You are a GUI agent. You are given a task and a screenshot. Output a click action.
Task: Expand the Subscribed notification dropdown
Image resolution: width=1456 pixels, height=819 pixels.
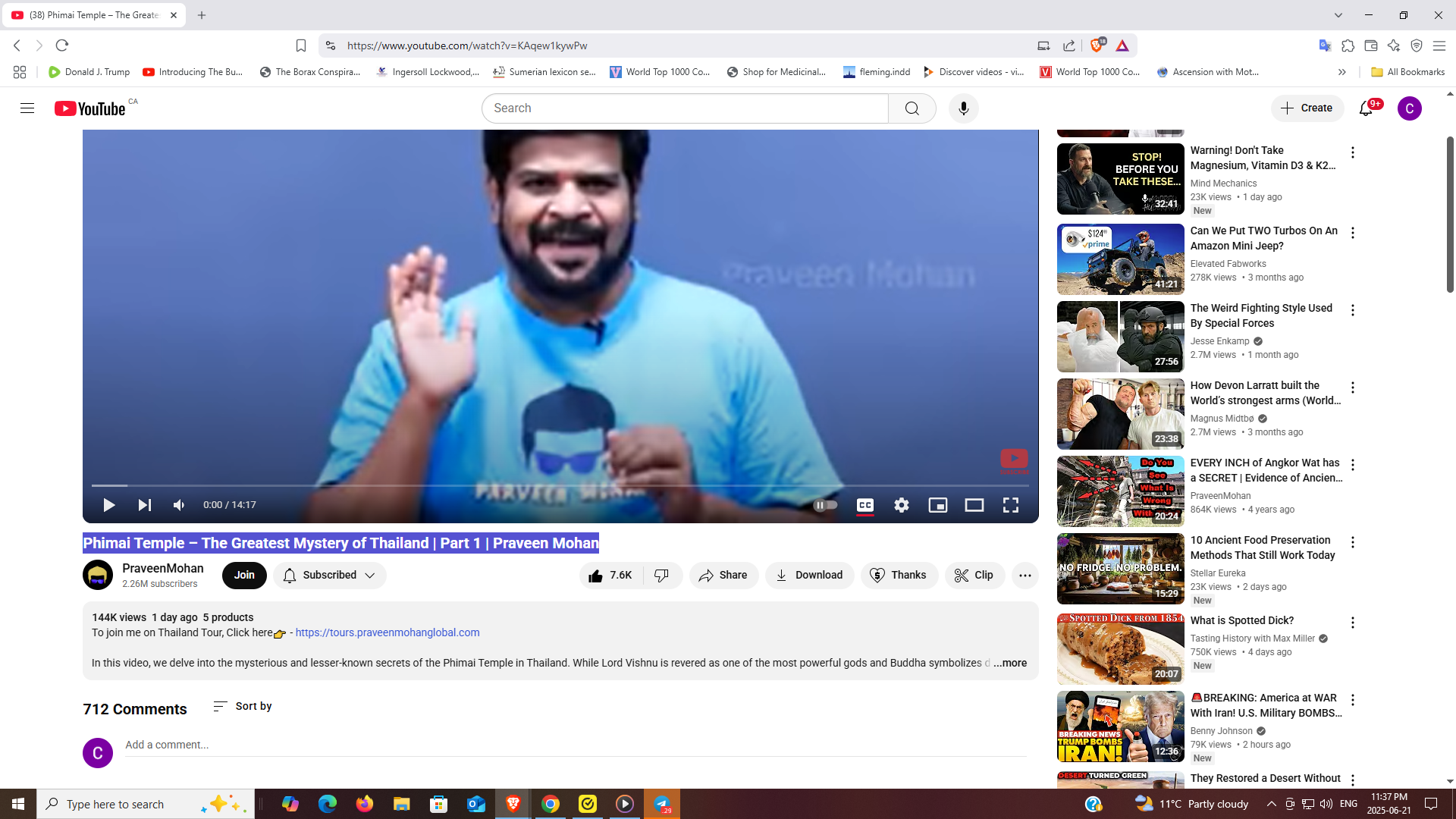(330, 576)
